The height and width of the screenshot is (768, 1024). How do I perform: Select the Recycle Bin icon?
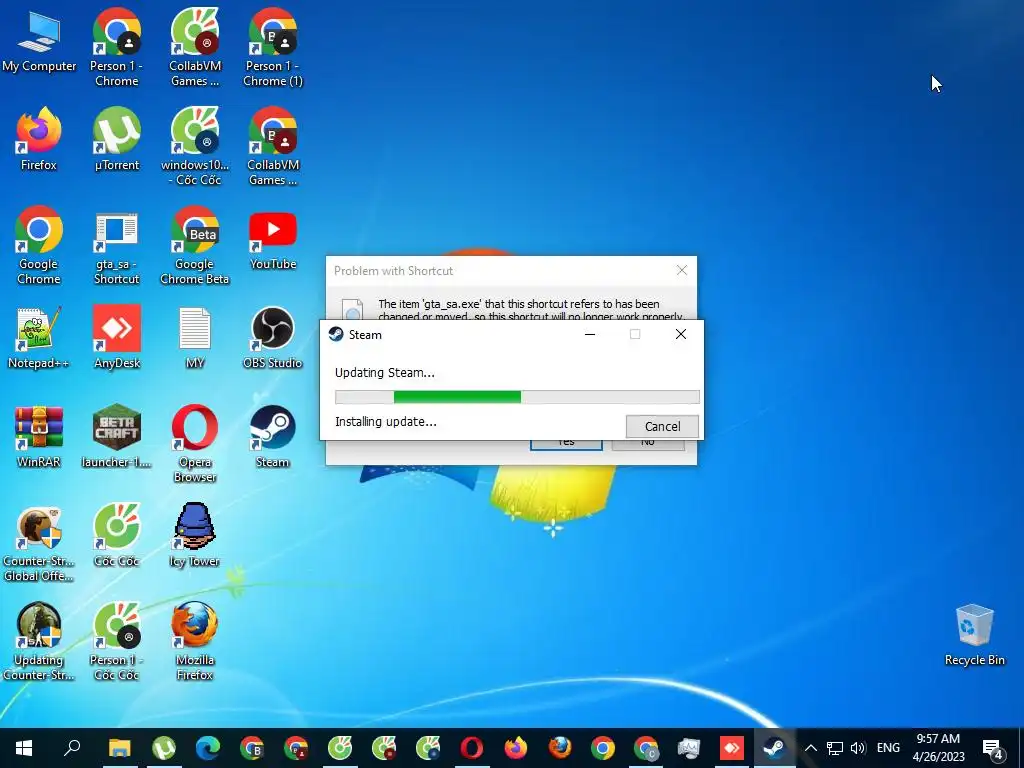click(x=974, y=636)
